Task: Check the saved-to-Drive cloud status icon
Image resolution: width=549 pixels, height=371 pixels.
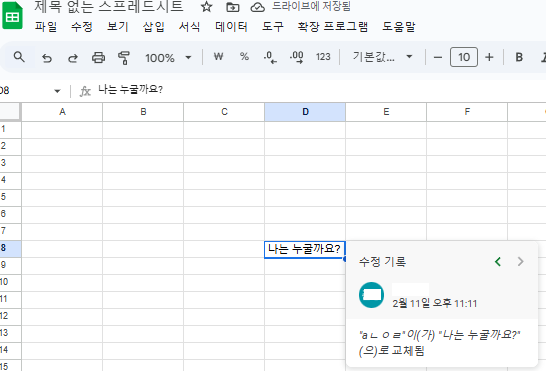Action: point(257,7)
